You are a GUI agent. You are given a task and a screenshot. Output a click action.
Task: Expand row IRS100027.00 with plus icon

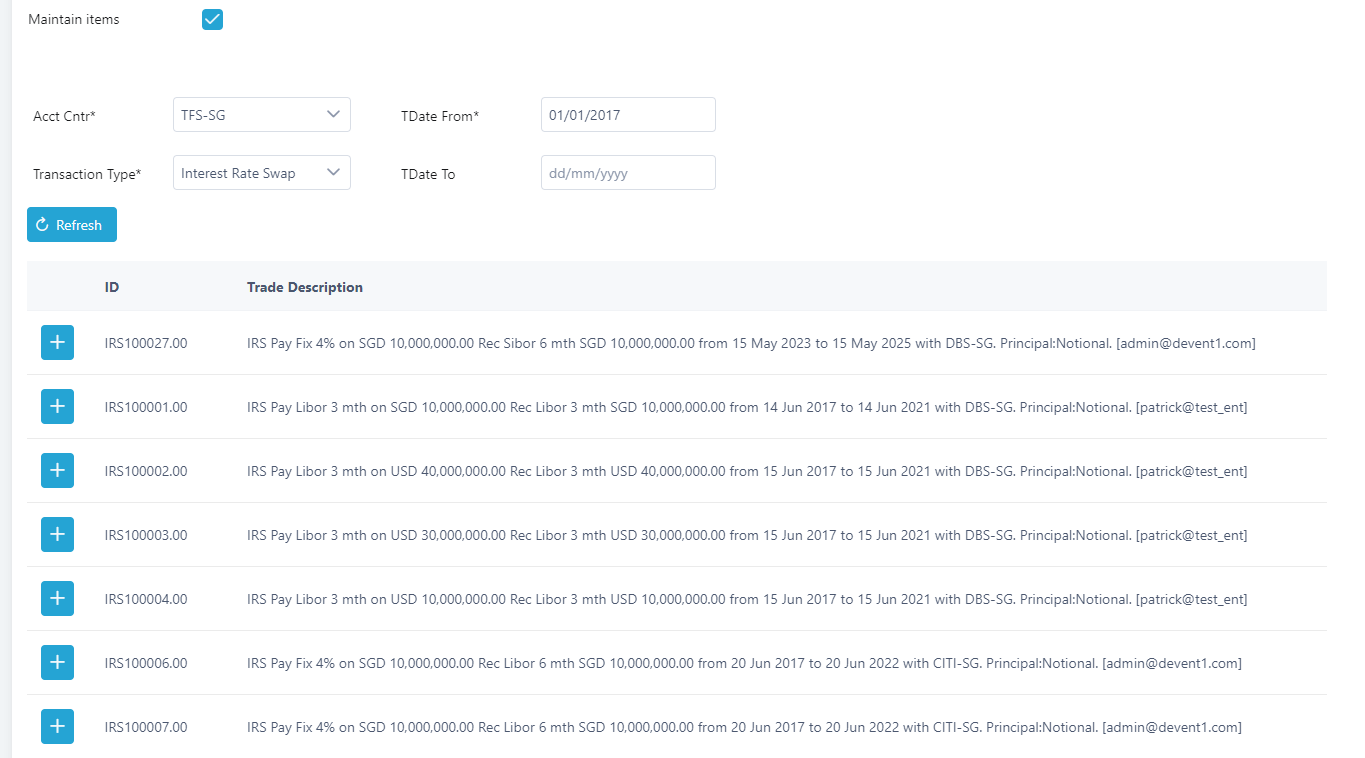(57, 343)
